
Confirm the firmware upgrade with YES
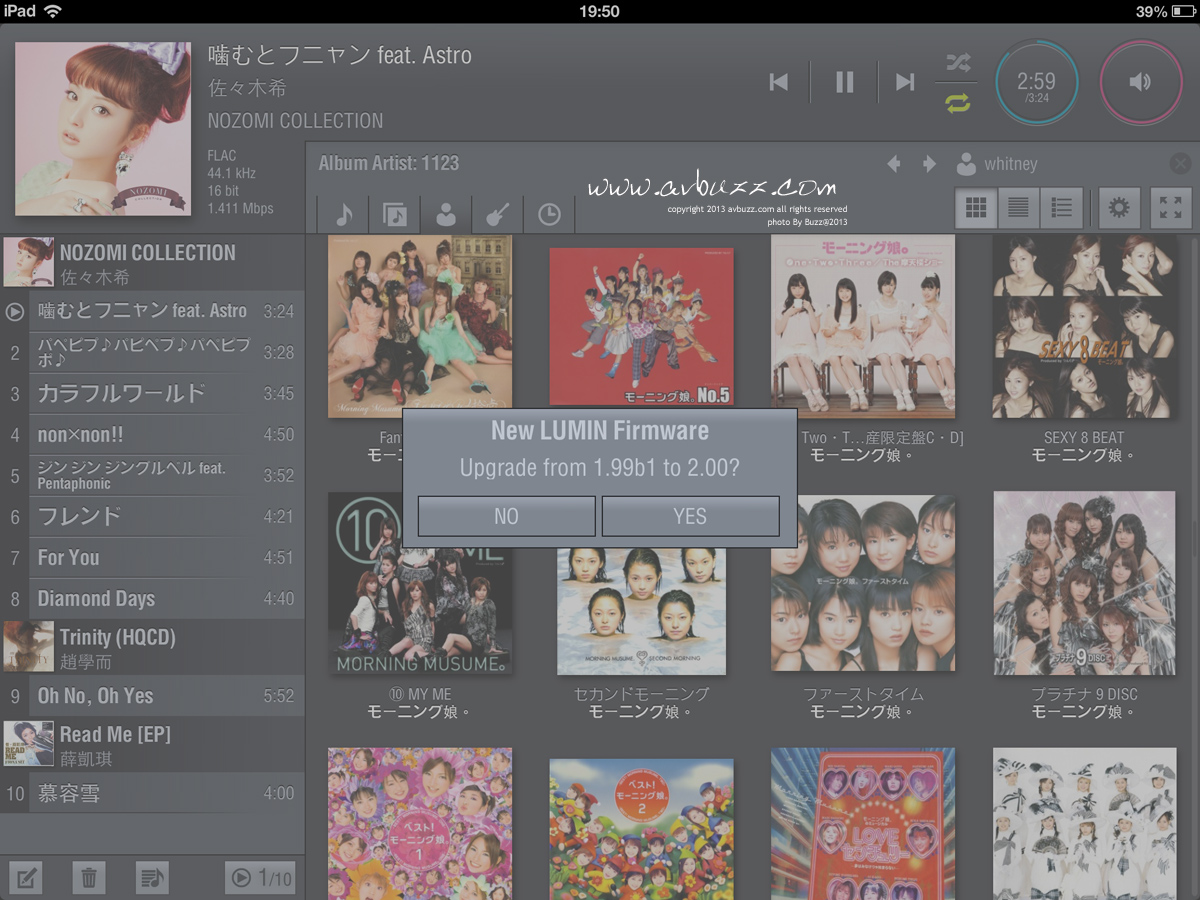tap(690, 516)
